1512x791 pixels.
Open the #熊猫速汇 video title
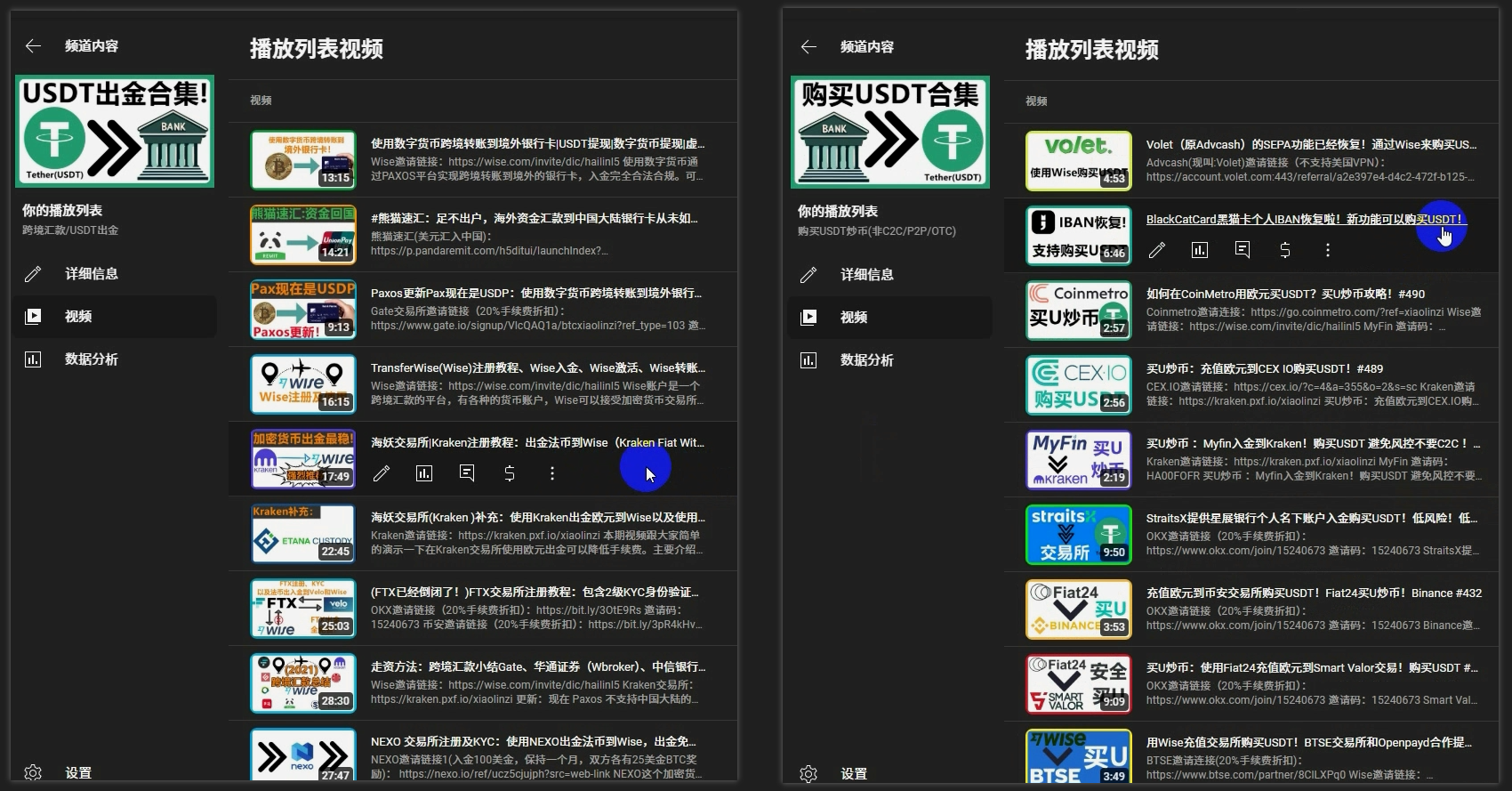pos(535,218)
